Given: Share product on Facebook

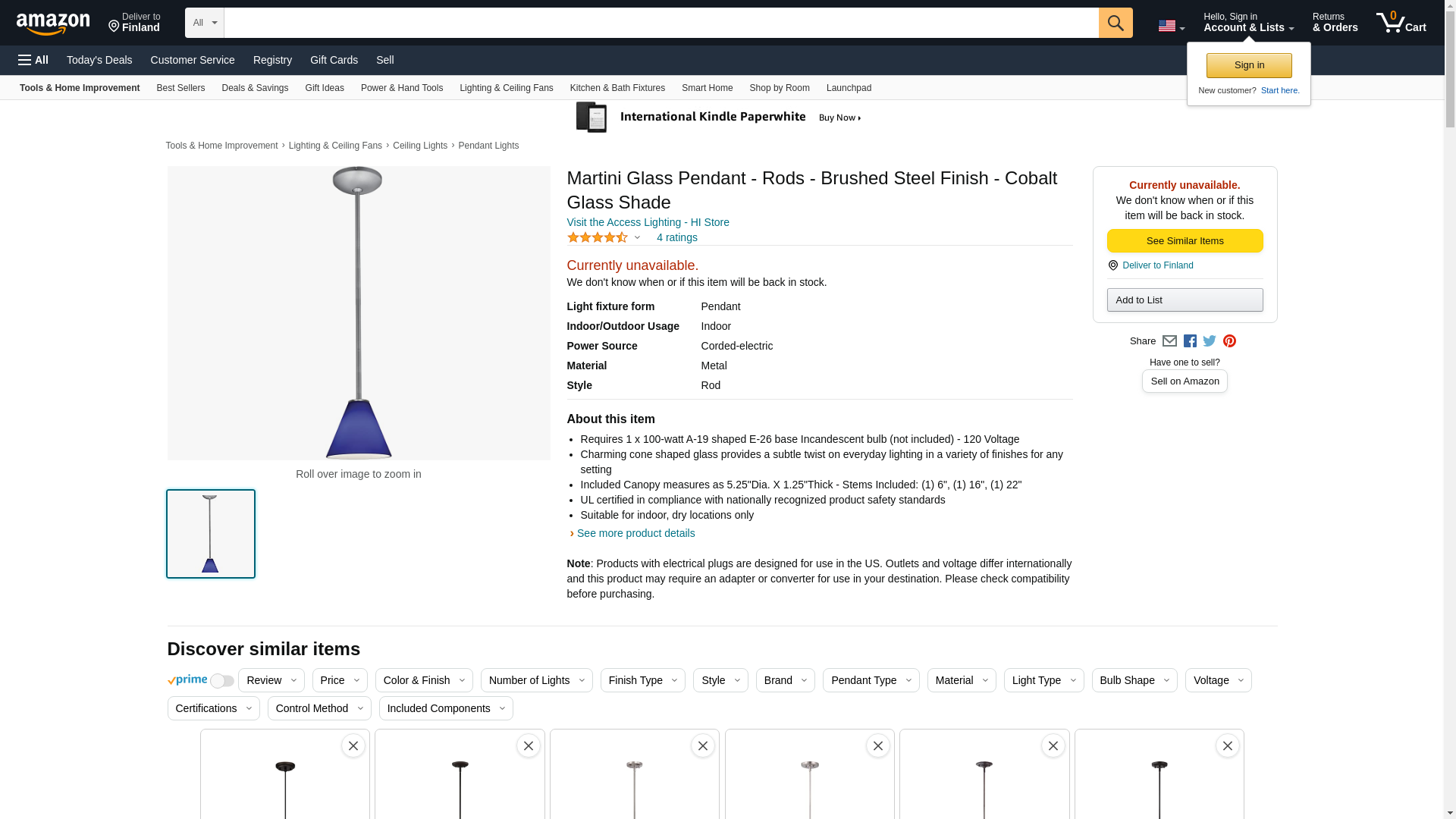Looking at the screenshot, I should (x=1190, y=341).
